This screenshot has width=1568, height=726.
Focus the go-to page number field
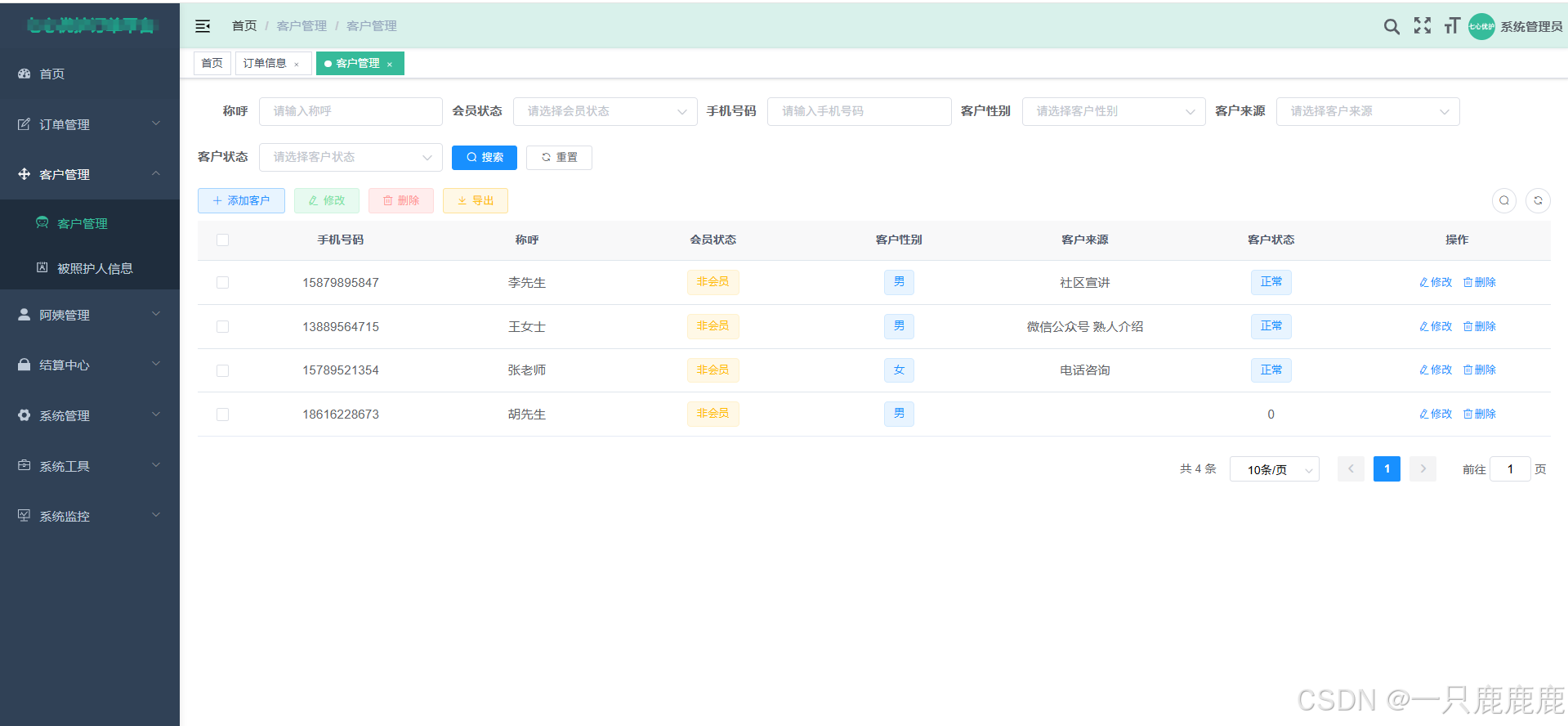click(1510, 469)
